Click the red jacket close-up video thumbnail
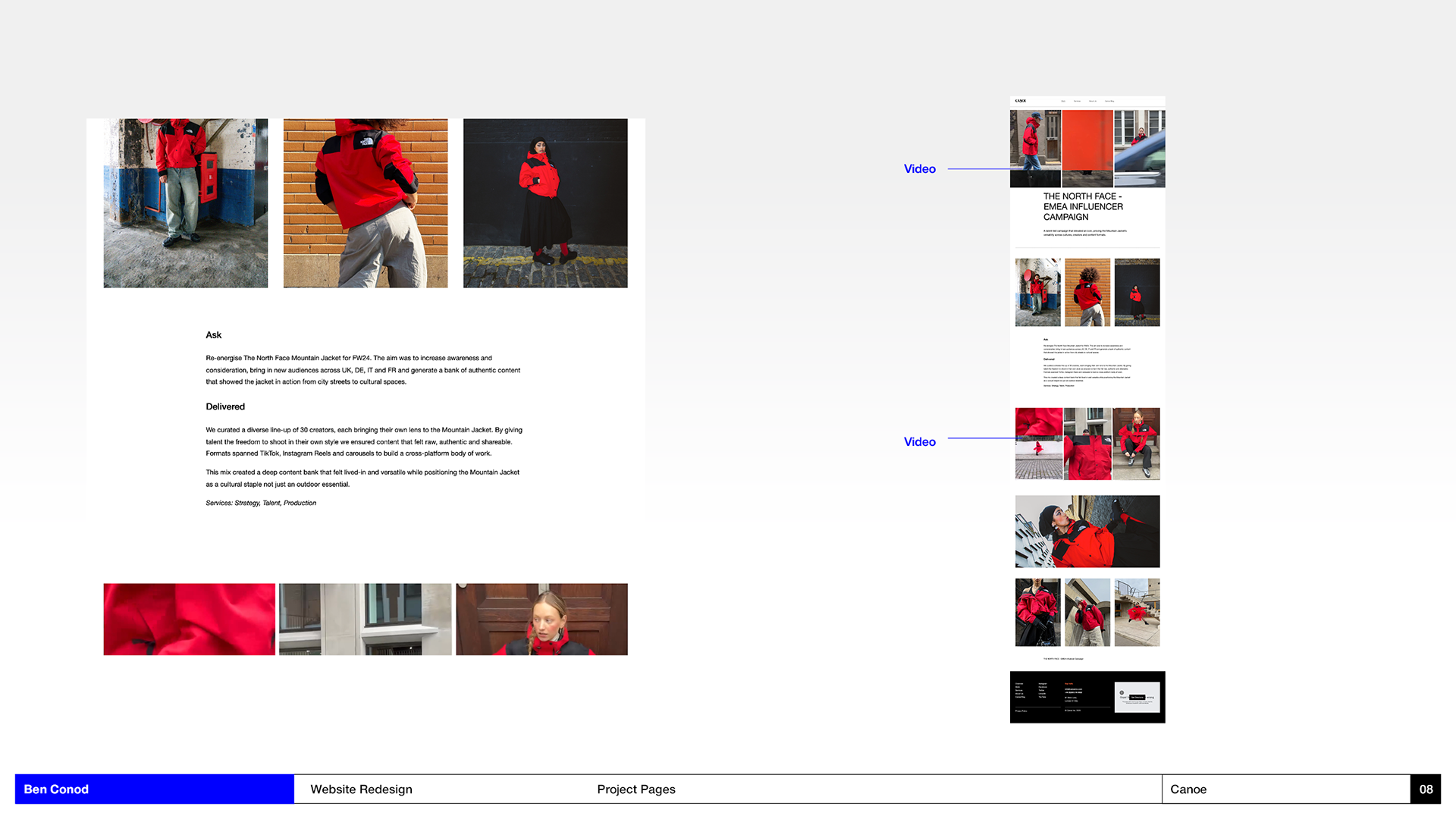 [x=189, y=619]
